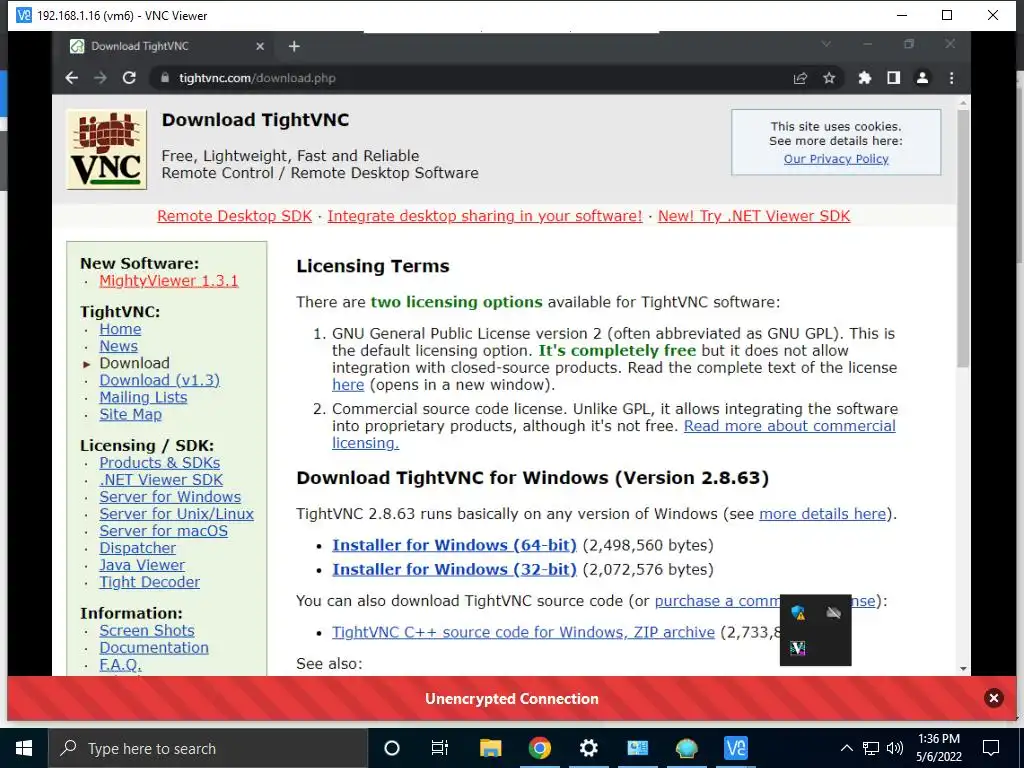Download TightVNC C++ source code ZIP archive

(523, 632)
